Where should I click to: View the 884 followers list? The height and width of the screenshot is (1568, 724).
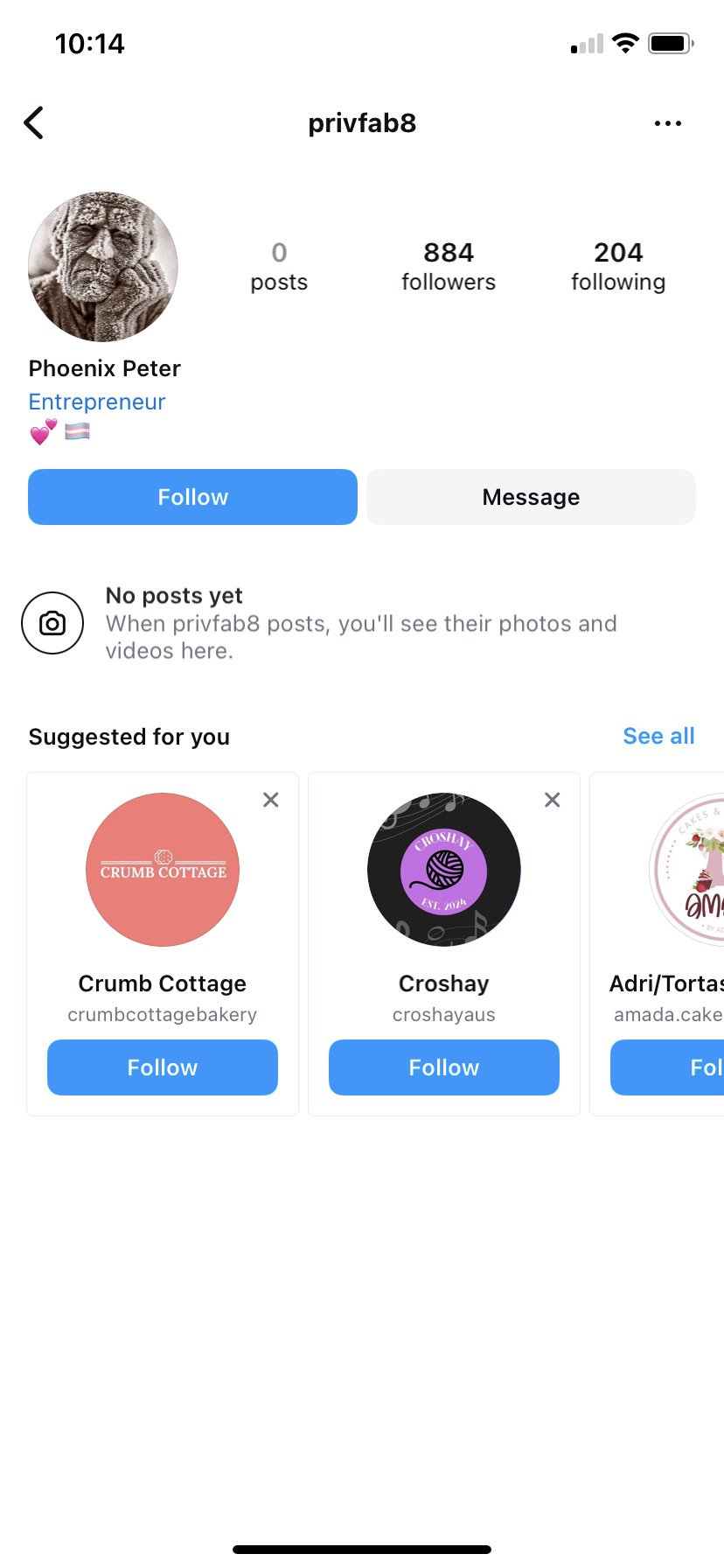449,267
